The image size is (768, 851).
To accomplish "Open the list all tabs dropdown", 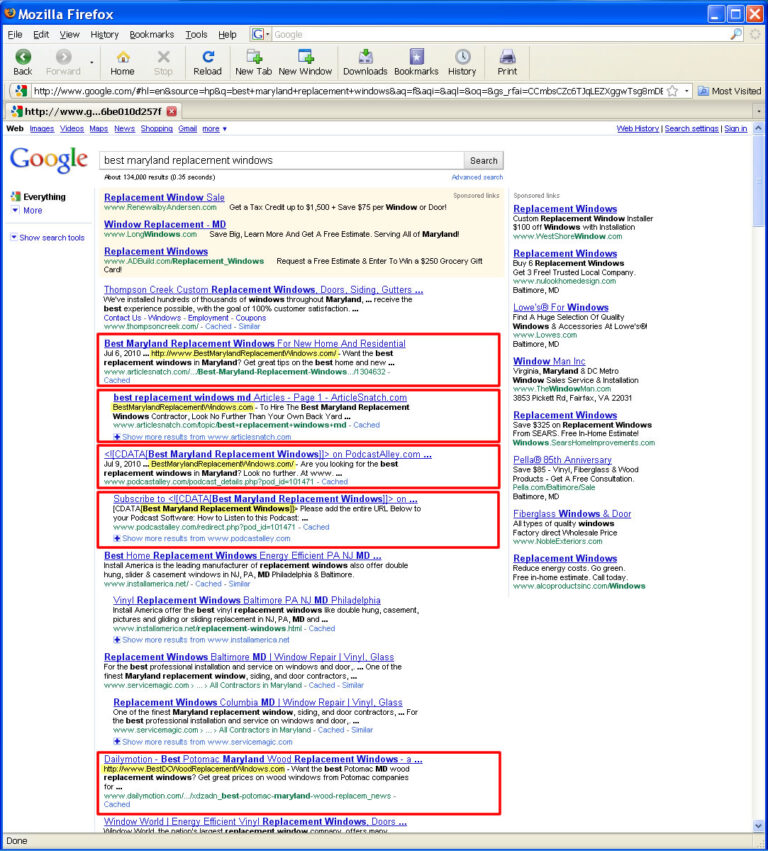I will [759, 111].
